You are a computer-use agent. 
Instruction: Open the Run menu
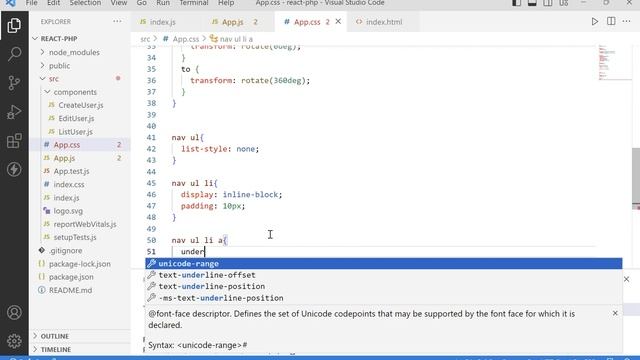tap(163, 3)
